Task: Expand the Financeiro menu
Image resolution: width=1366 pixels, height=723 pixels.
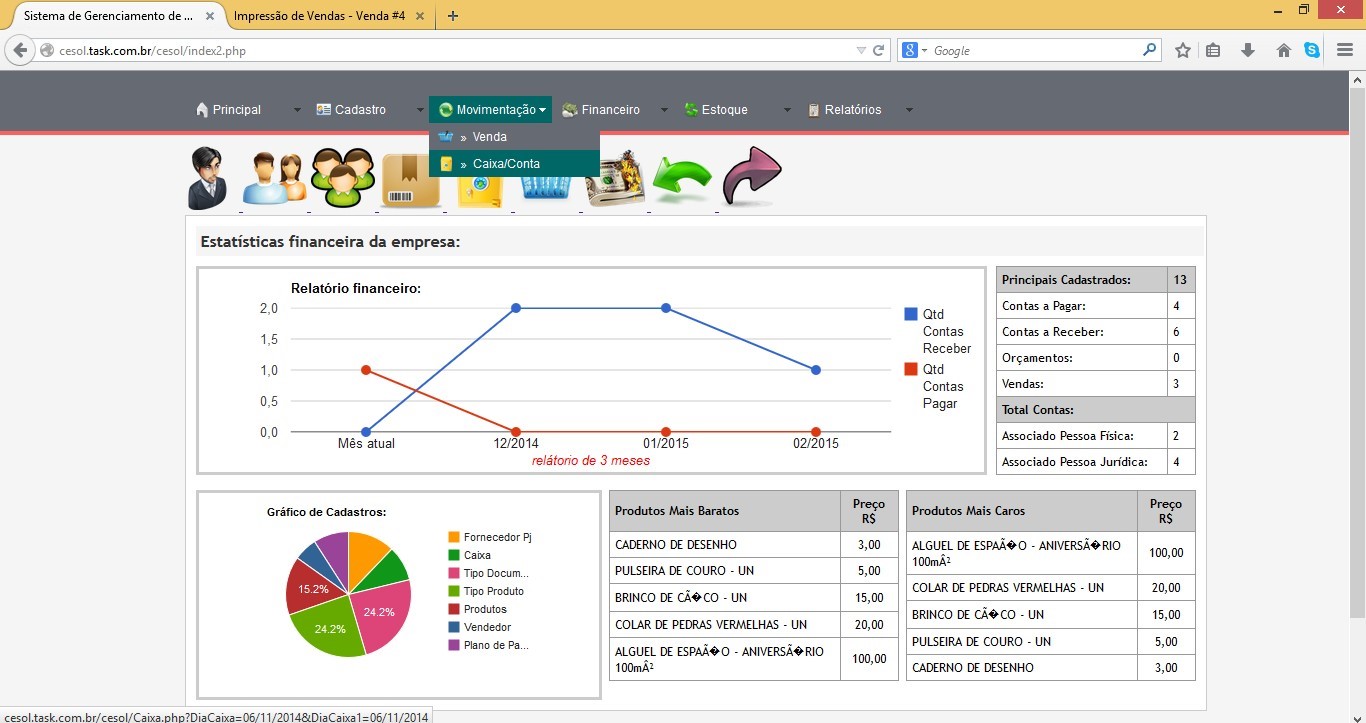Action: [610, 110]
